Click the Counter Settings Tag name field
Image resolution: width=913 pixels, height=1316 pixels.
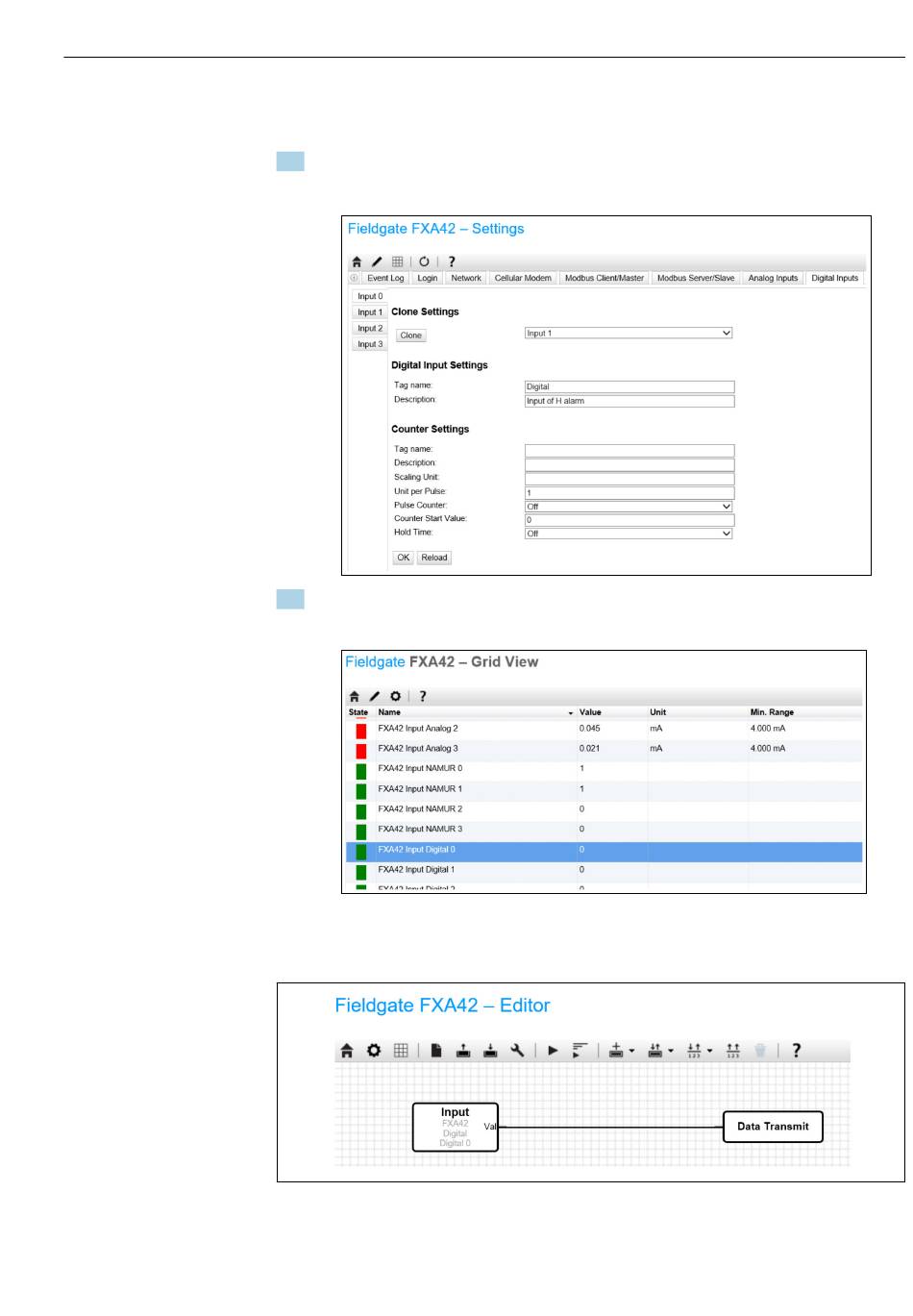point(629,450)
